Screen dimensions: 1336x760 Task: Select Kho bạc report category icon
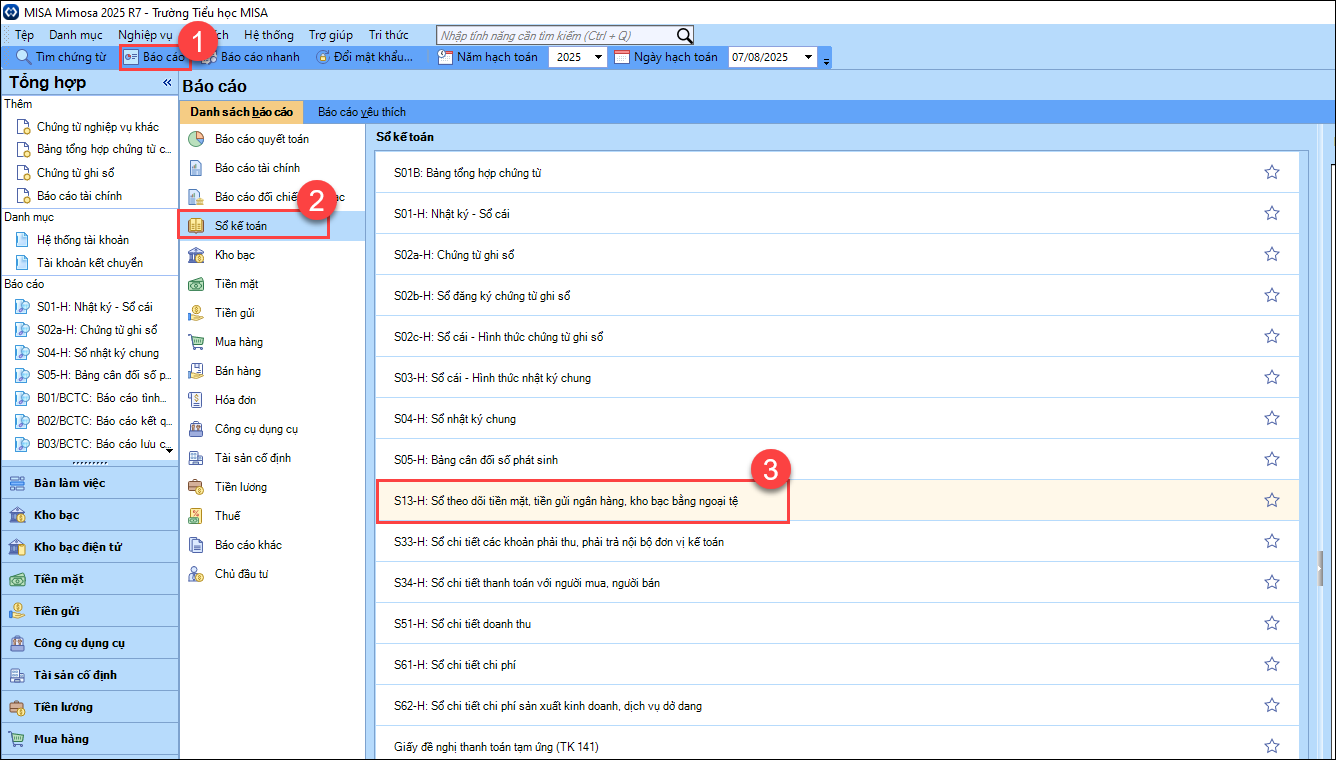(196, 255)
